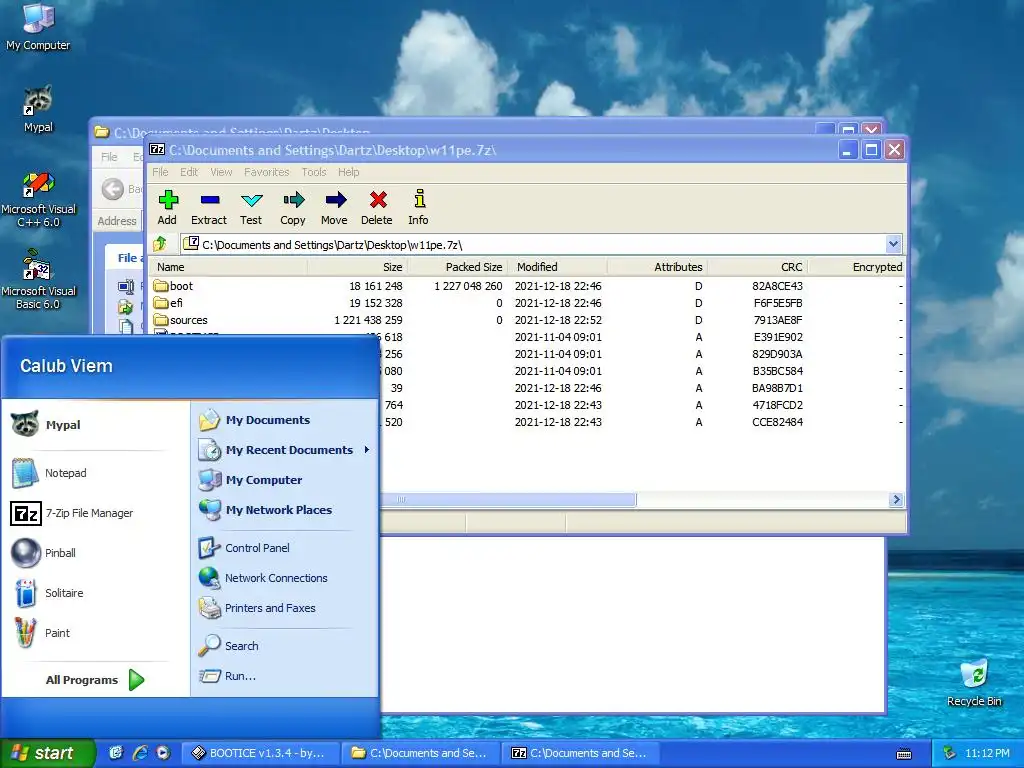Switch to Explorer folder taskbar button
Image resolution: width=1024 pixels, height=768 pixels.
tap(421, 753)
